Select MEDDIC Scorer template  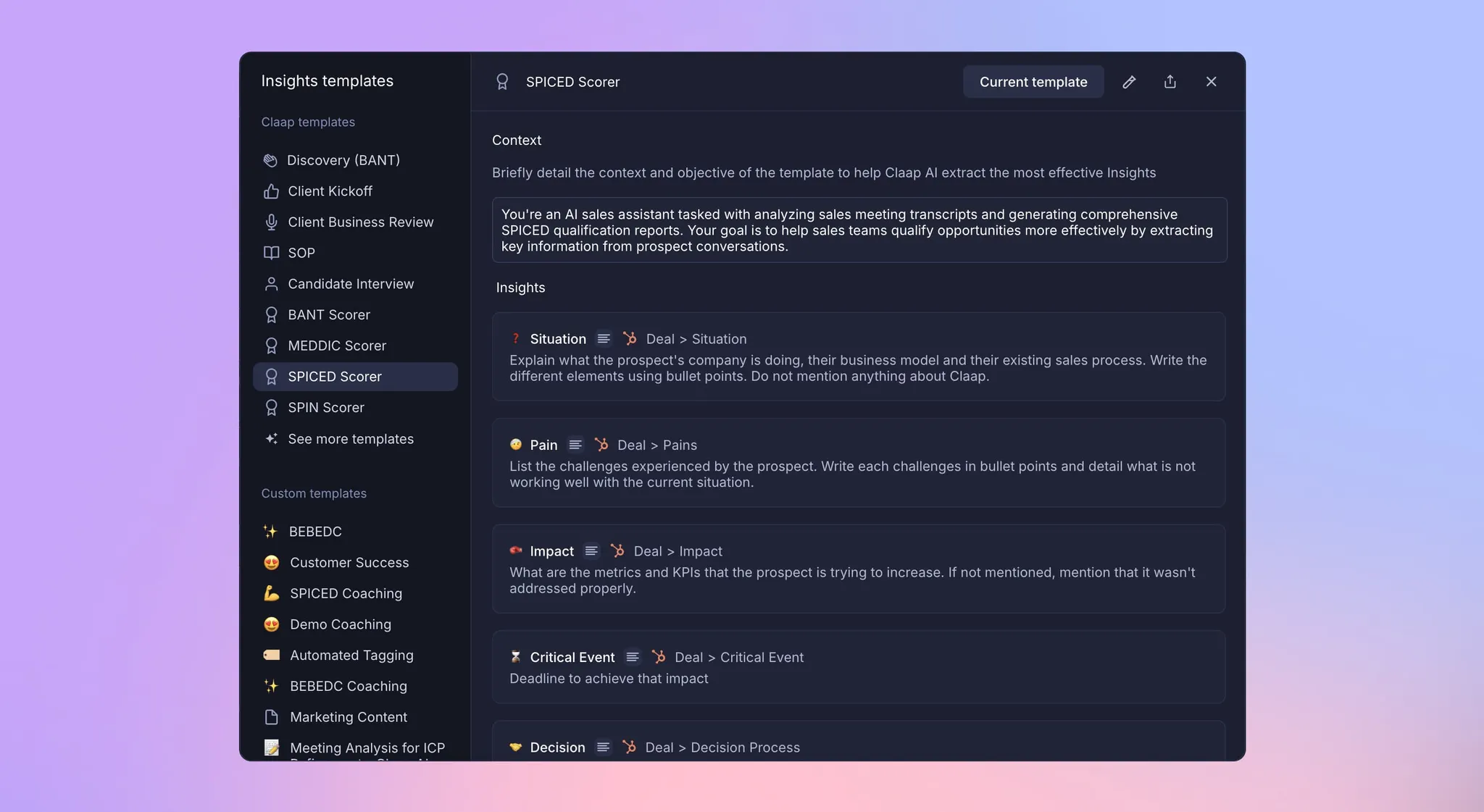pyautogui.click(x=337, y=346)
